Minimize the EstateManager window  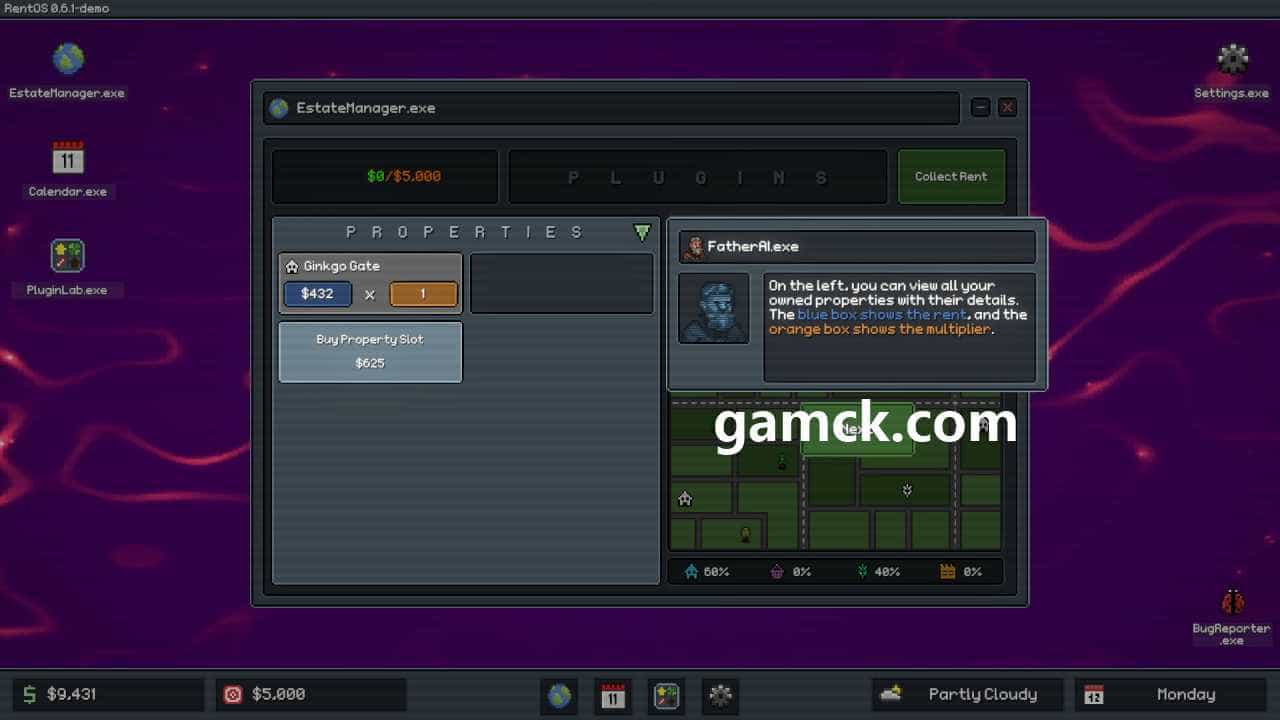980,108
